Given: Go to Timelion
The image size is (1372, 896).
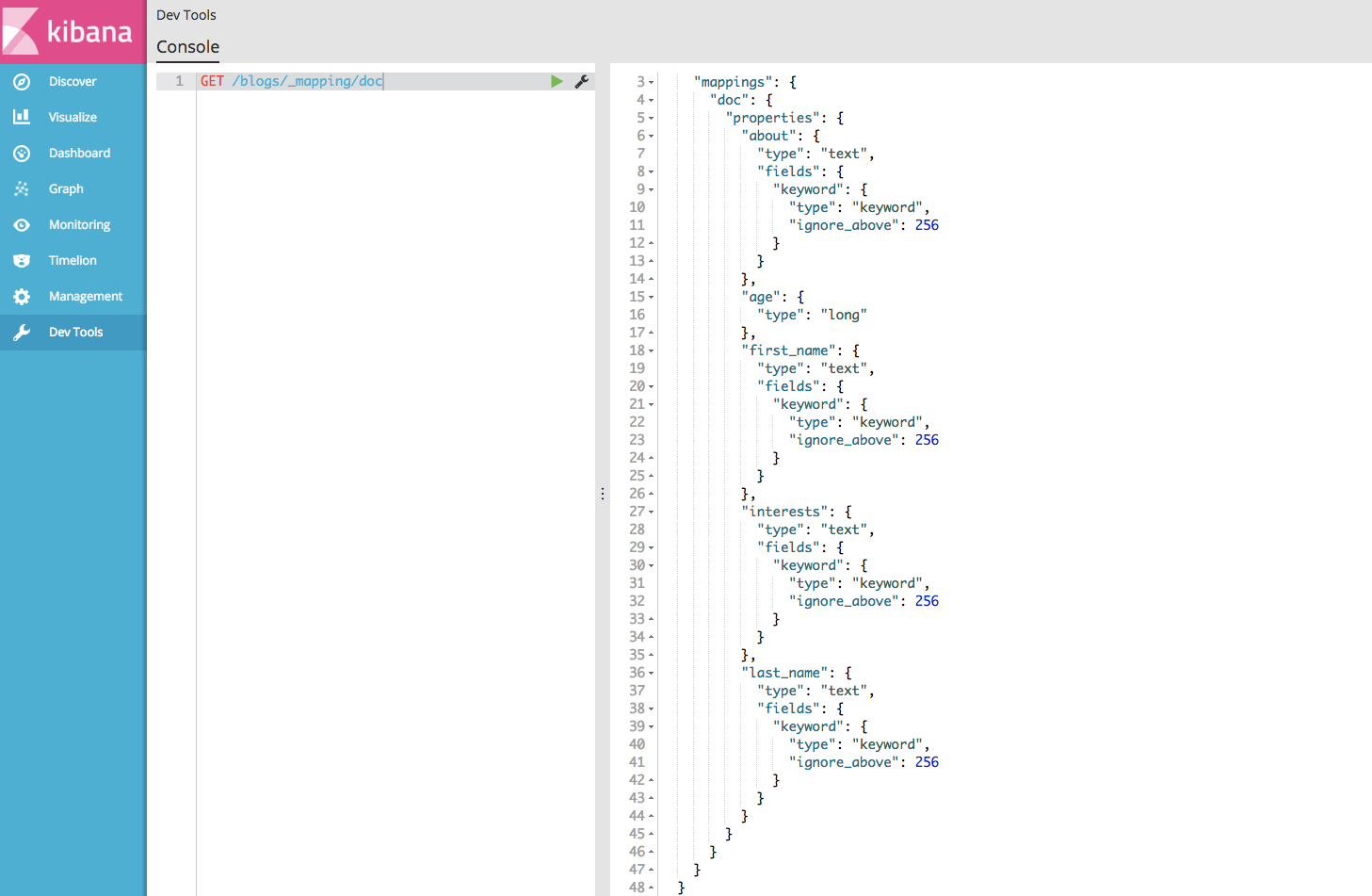Looking at the screenshot, I should tap(73, 261).
